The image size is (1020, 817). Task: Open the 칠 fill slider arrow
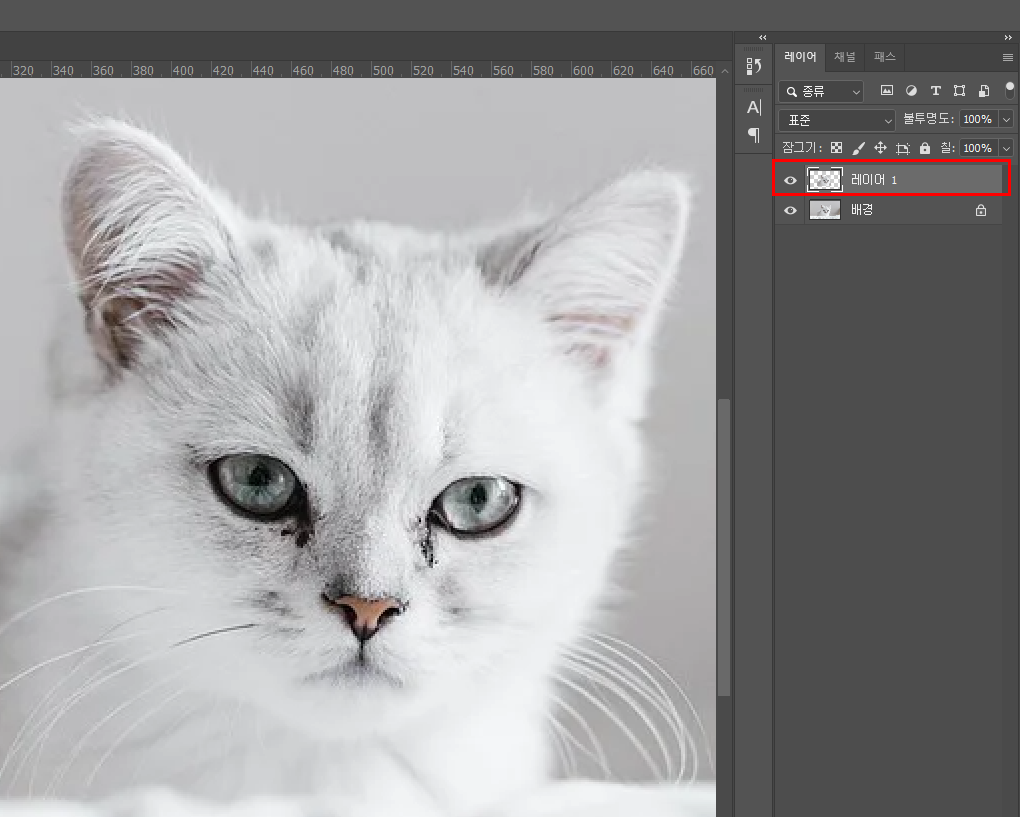click(1007, 148)
